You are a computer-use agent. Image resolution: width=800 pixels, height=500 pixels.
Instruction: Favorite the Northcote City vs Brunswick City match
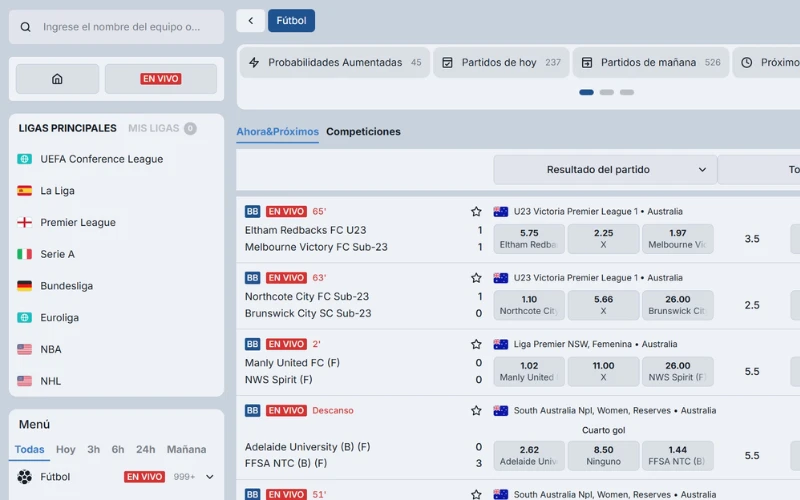[x=476, y=278]
